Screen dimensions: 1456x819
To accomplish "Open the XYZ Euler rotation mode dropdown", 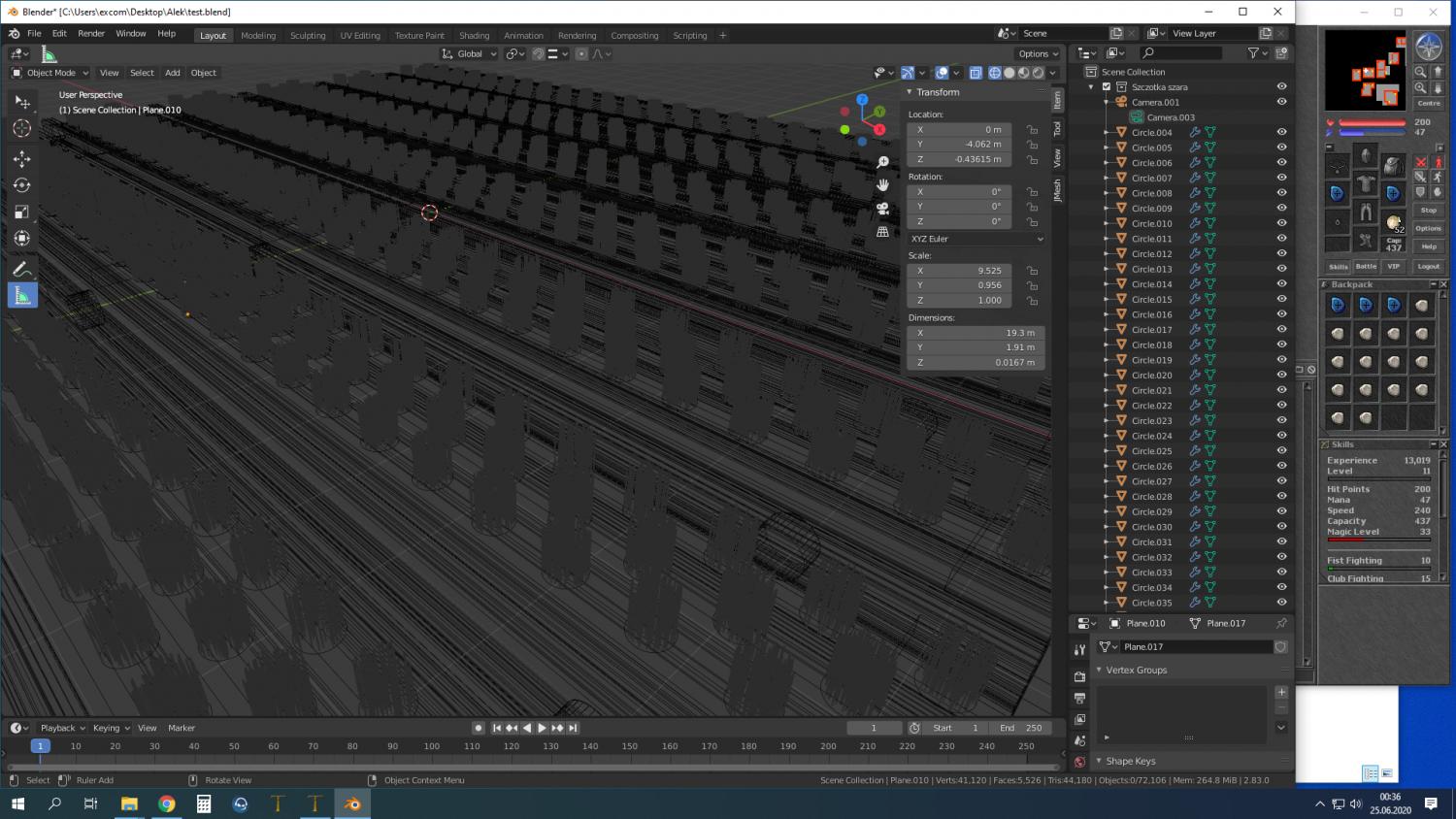I will (x=976, y=239).
